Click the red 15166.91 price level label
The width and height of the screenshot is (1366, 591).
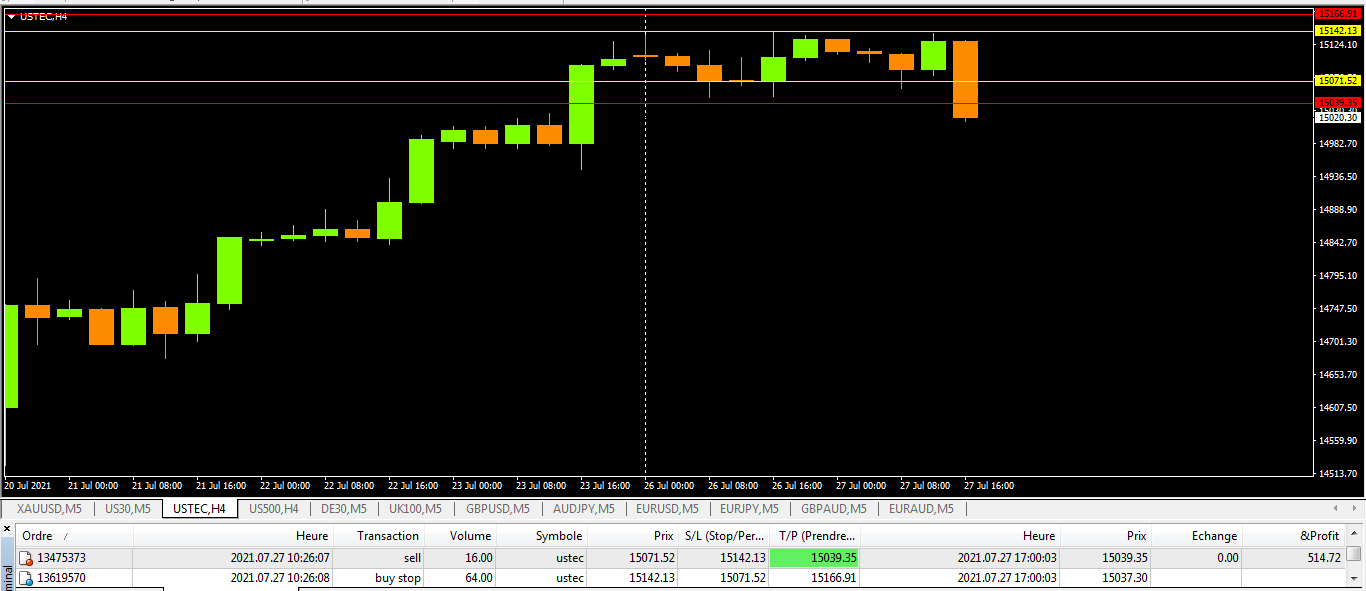pyautogui.click(x=1338, y=14)
